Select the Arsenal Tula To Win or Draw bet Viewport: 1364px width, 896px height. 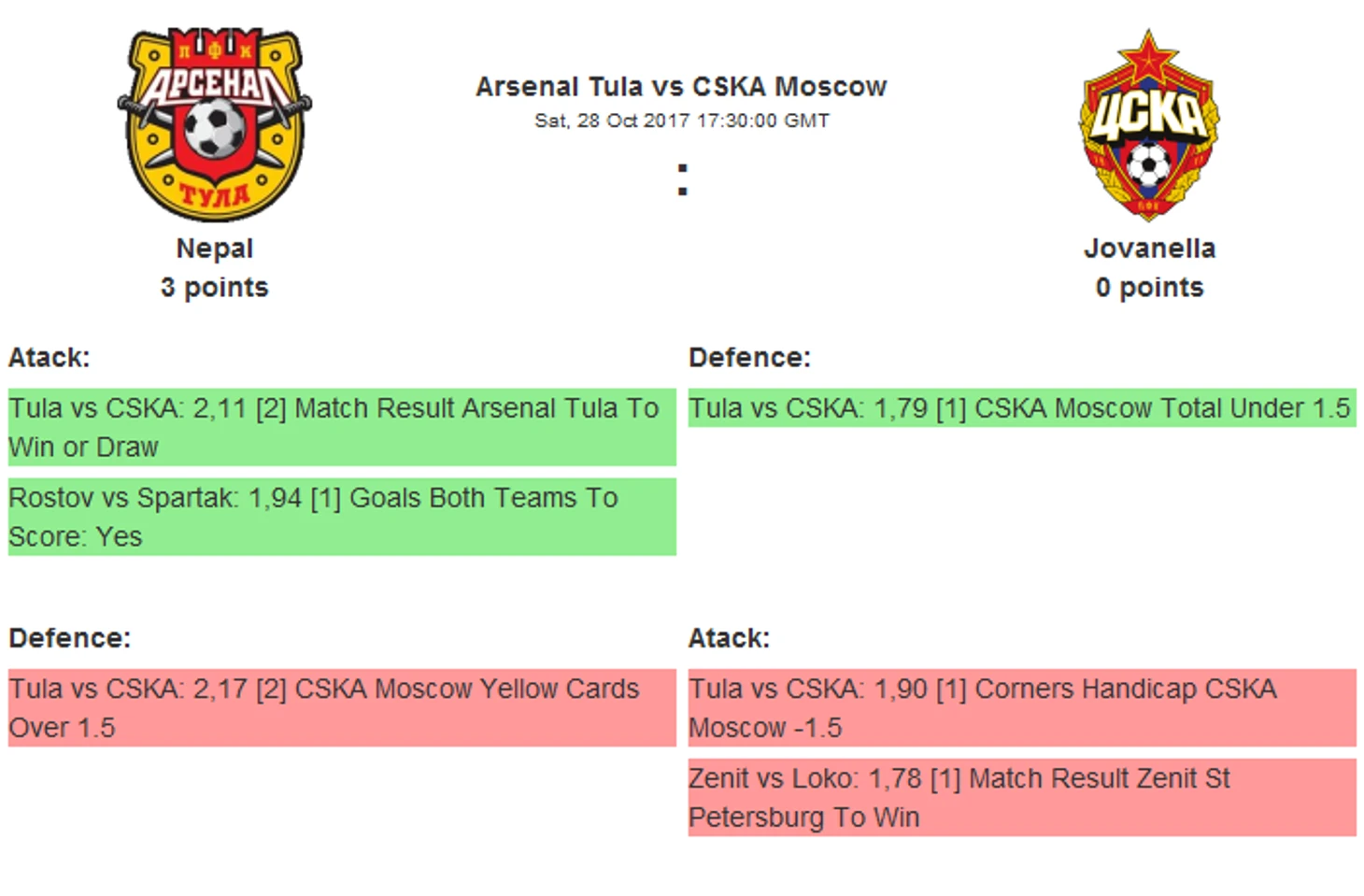click(x=342, y=427)
